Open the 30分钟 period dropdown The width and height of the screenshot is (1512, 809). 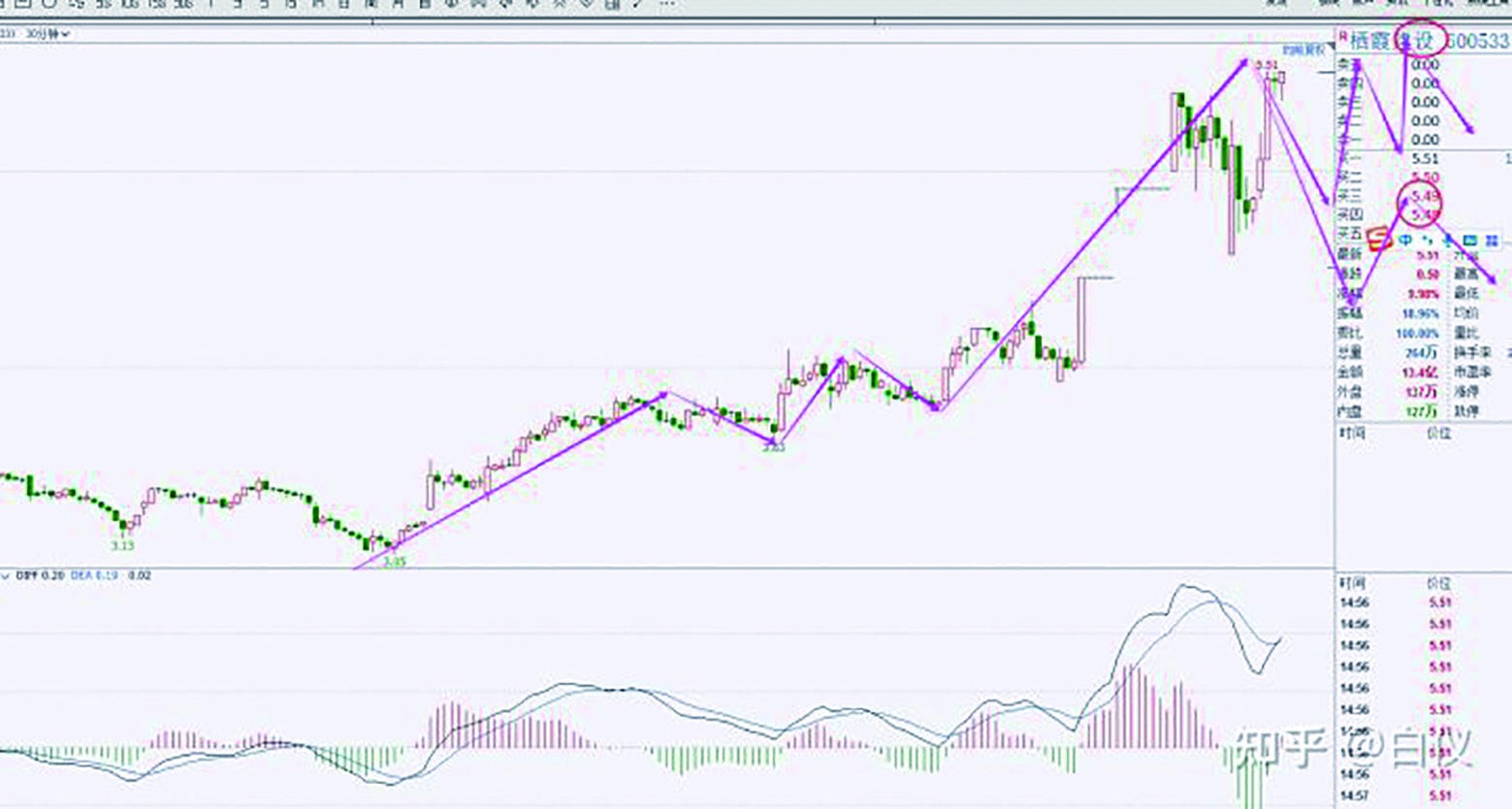pos(48,34)
